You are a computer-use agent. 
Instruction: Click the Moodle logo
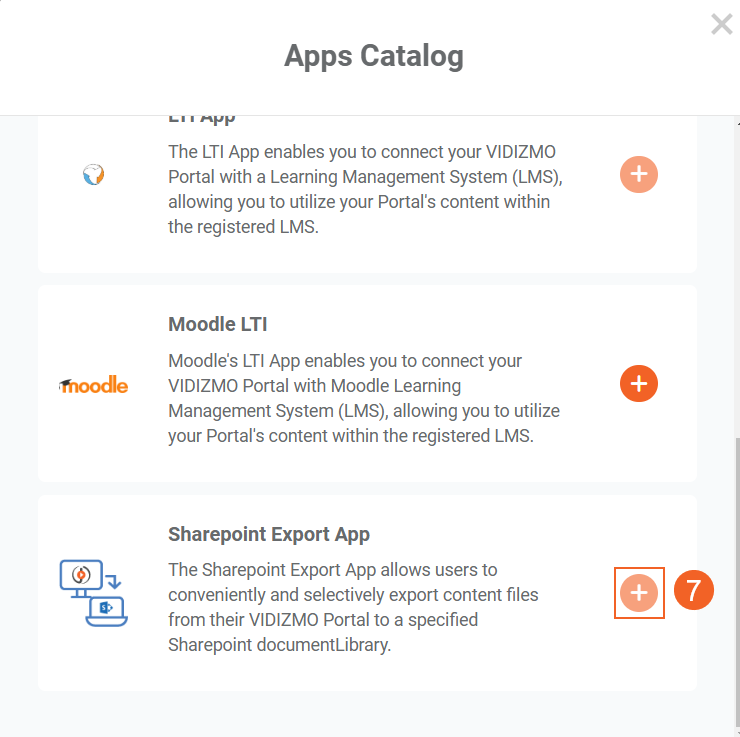(x=93, y=384)
